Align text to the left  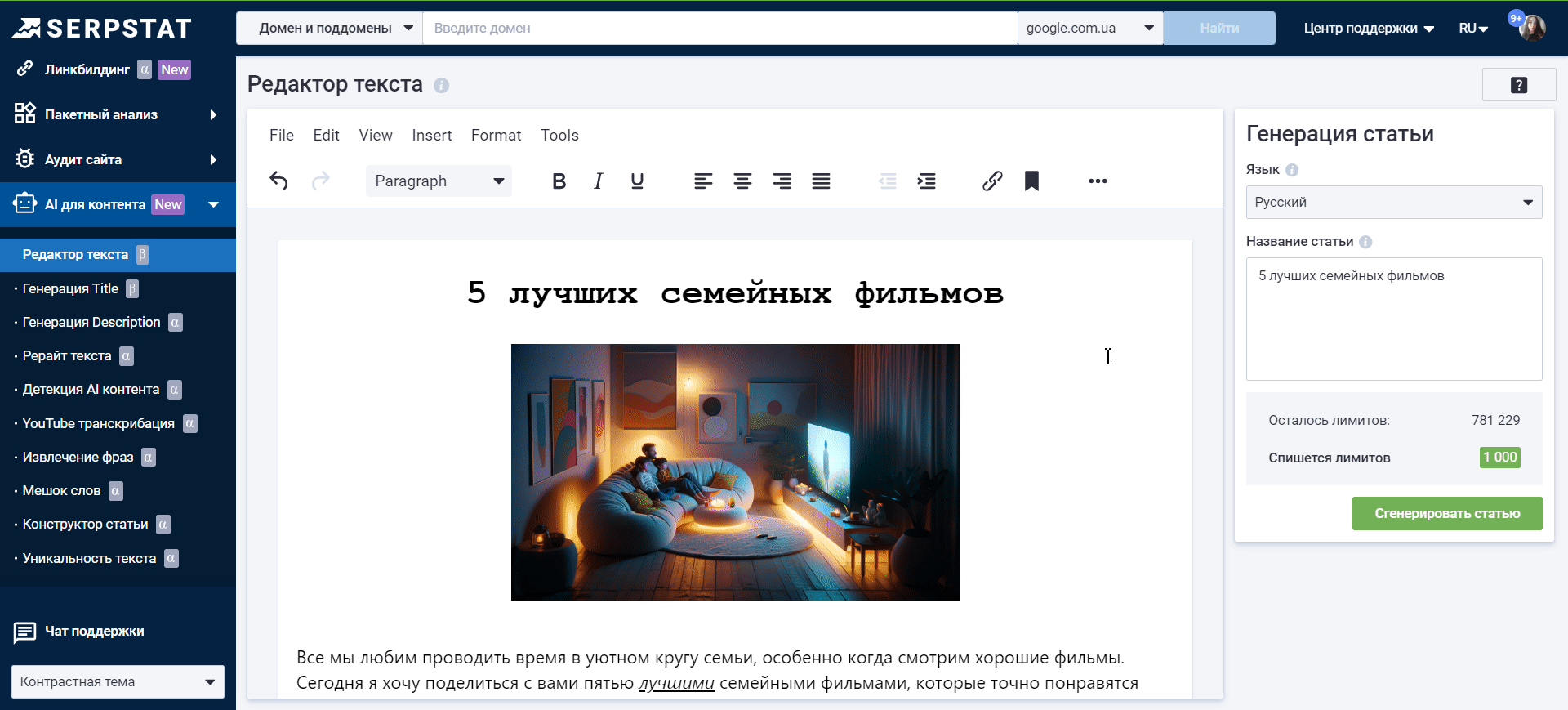[x=703, y=181]
